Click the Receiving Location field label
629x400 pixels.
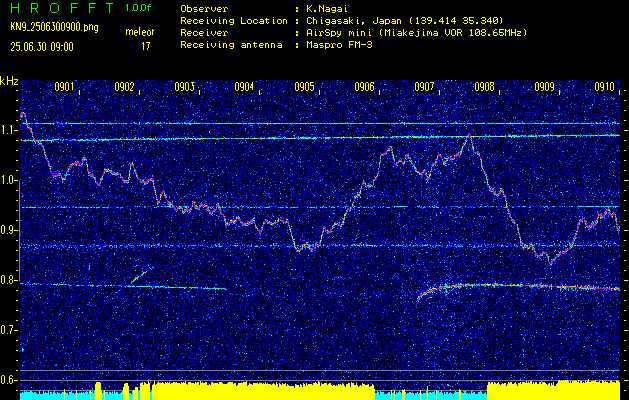pyautogui.click(x=234, y=21)
